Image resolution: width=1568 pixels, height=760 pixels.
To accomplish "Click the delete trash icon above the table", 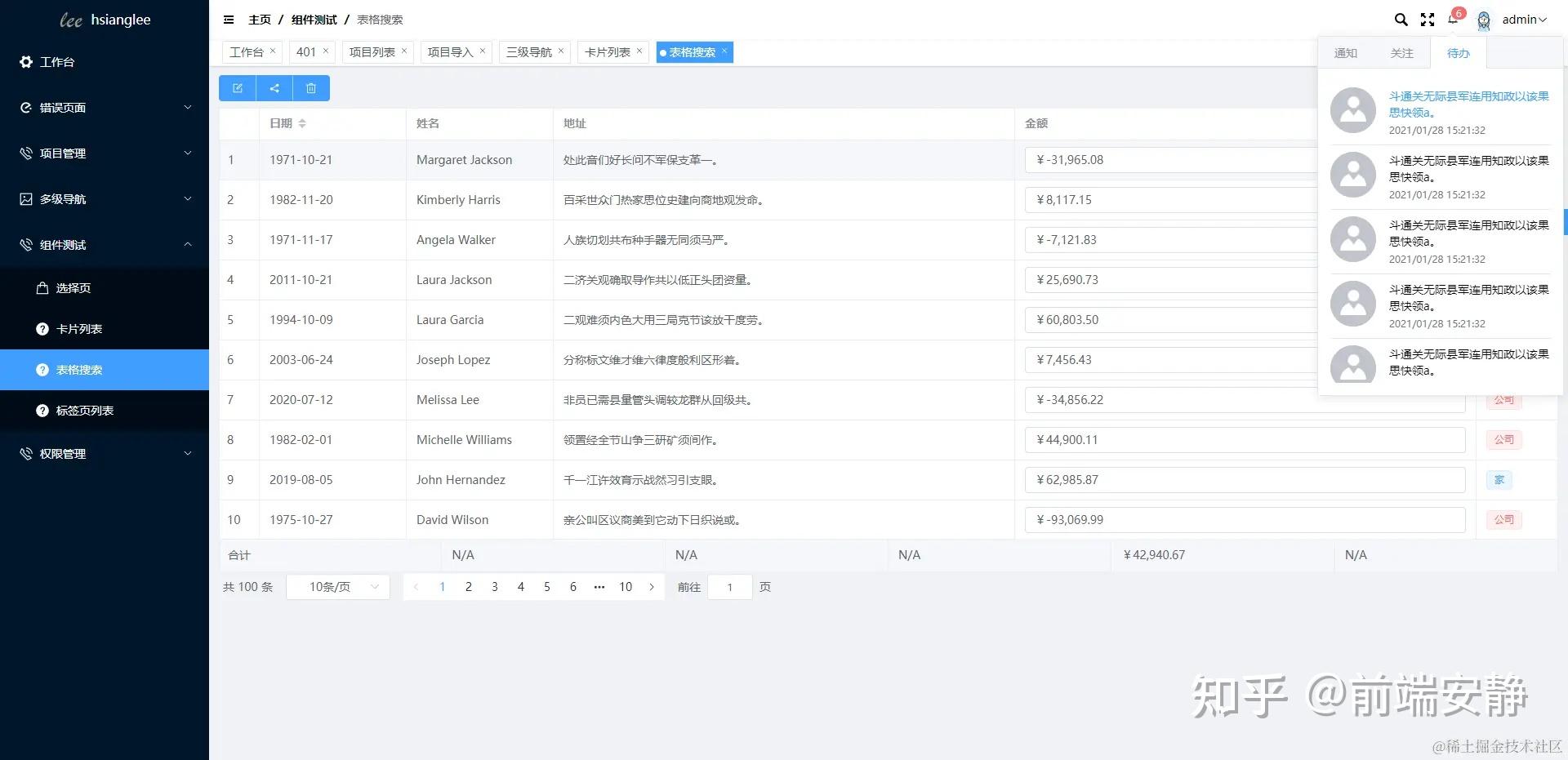I will pyautogui.click(x=310, y=87).
